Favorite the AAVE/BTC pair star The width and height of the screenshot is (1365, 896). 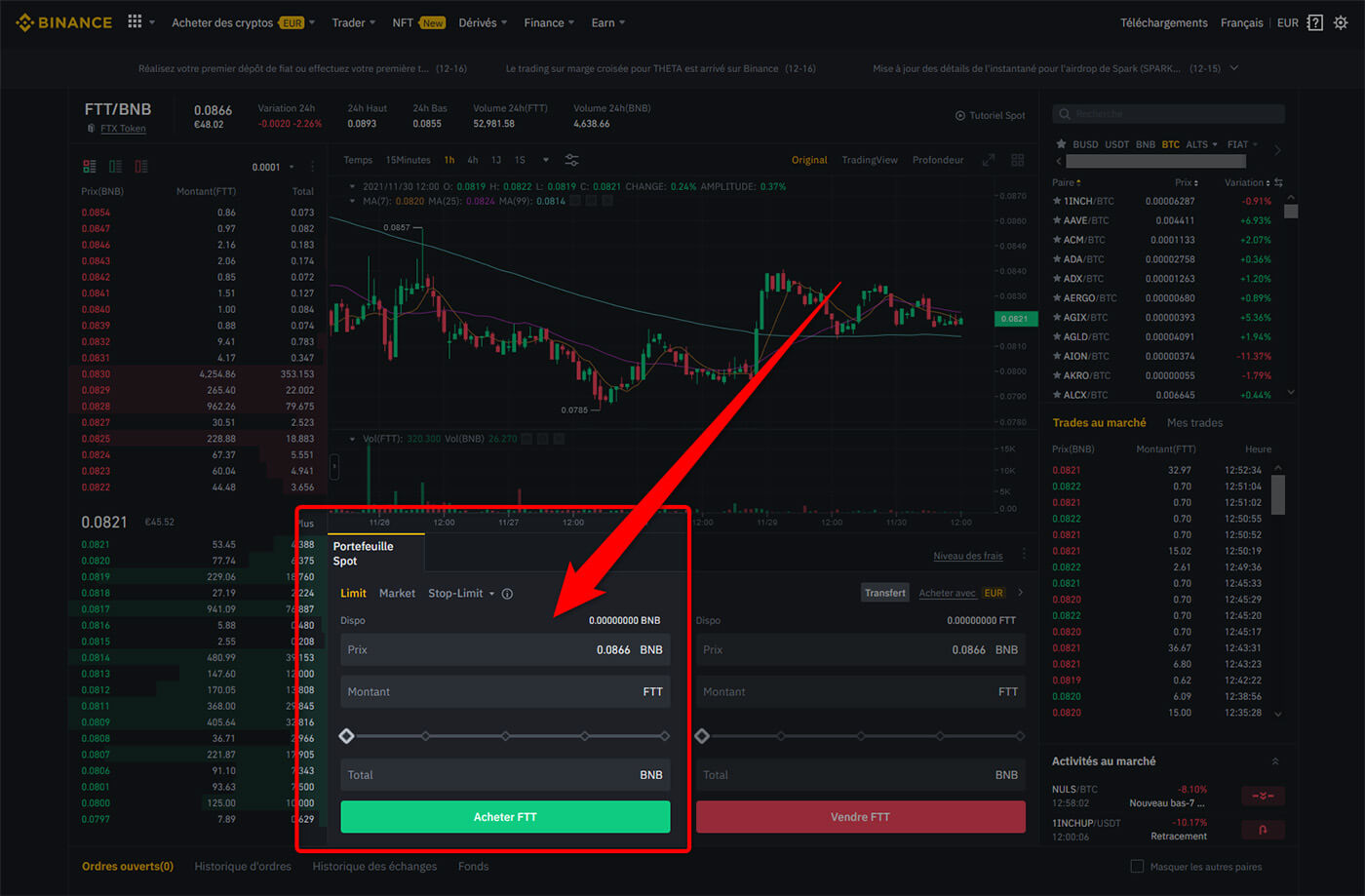pyautogui.click(x=1057, y=220)
